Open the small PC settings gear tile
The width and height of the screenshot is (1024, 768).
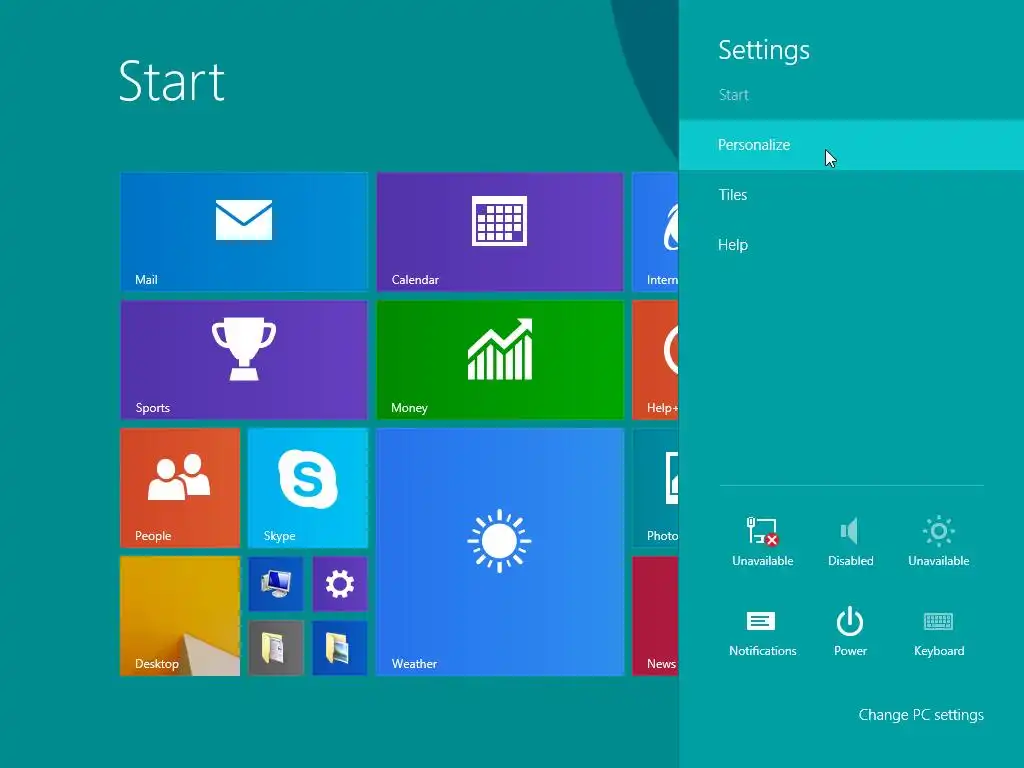[x=340, y=584]
